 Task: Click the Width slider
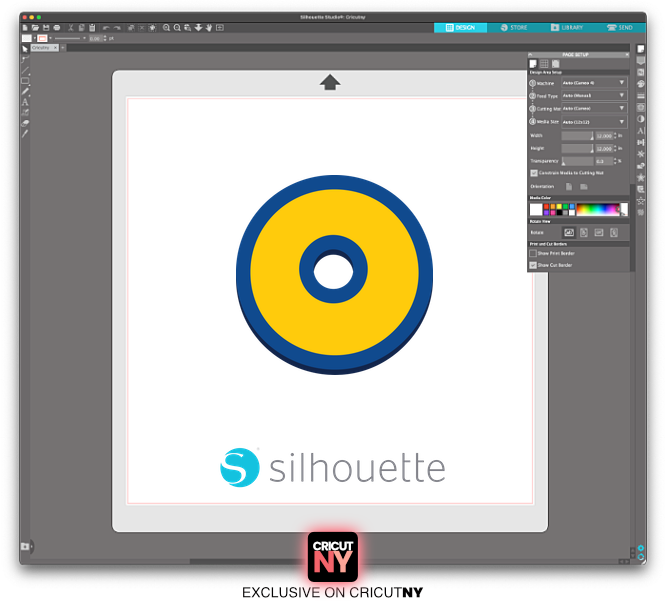[x=577, y=136]
